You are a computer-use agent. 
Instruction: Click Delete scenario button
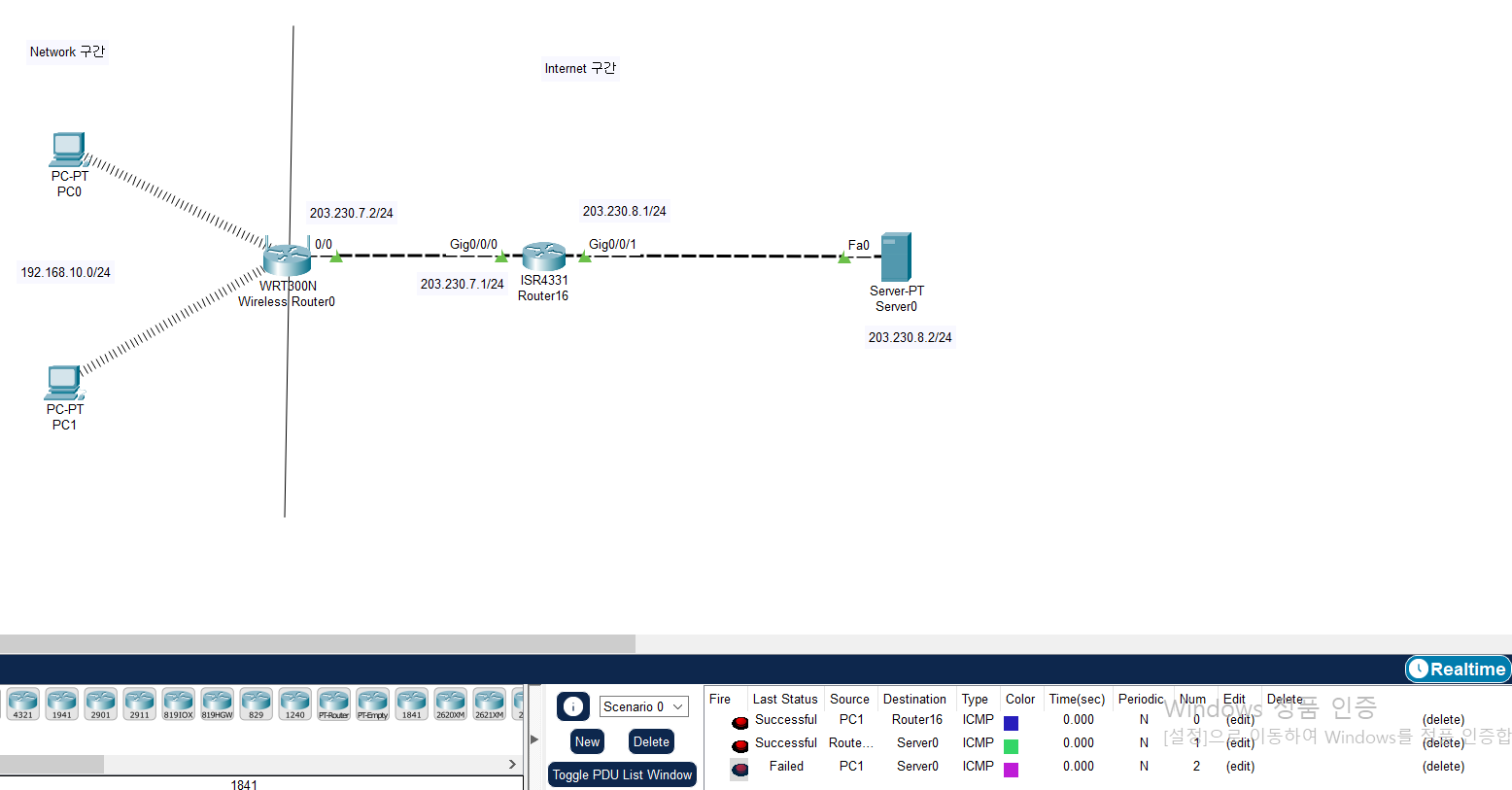(651, 741)
